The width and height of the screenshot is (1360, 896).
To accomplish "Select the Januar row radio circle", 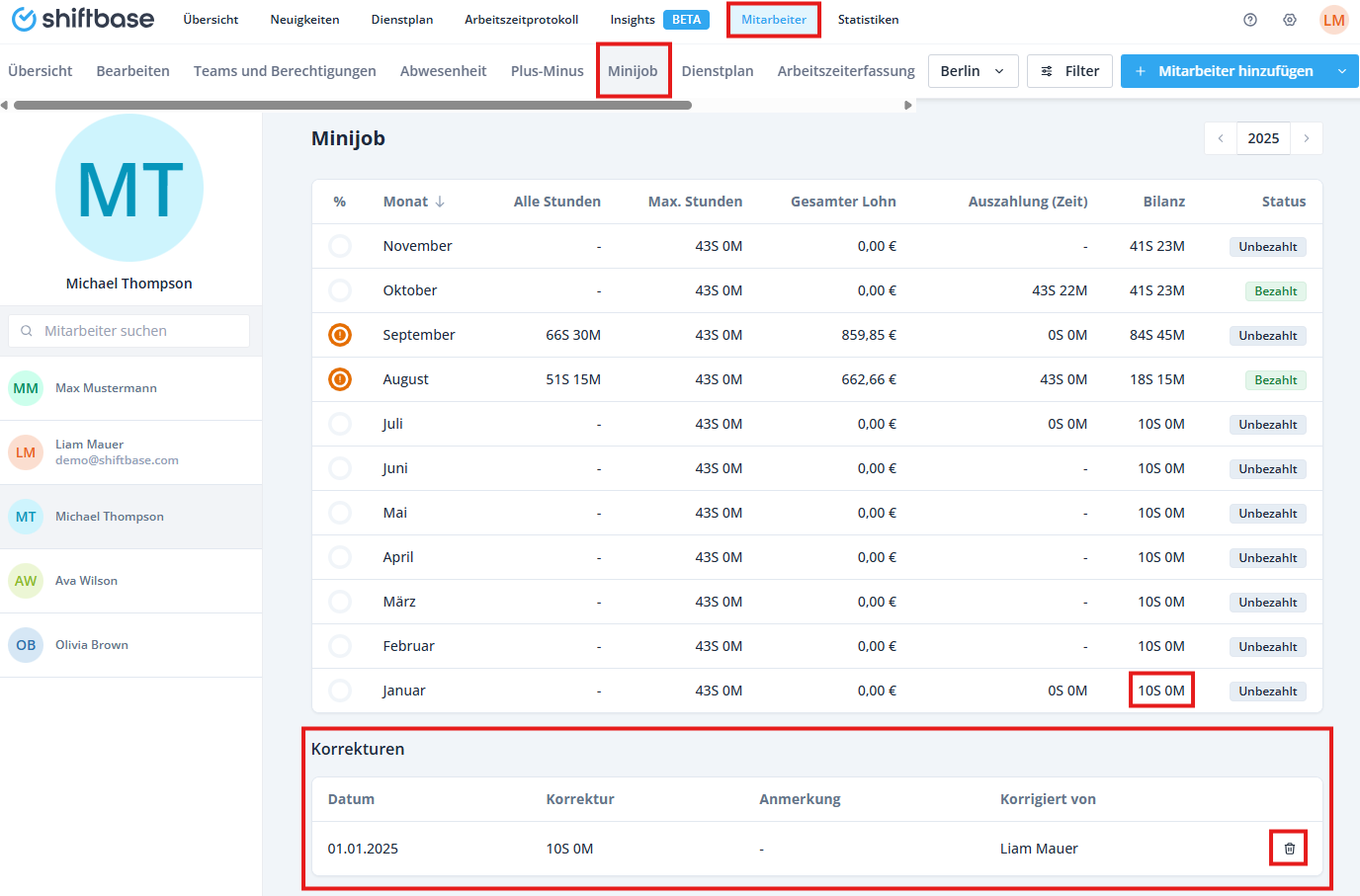I will (x=340, y=691).
